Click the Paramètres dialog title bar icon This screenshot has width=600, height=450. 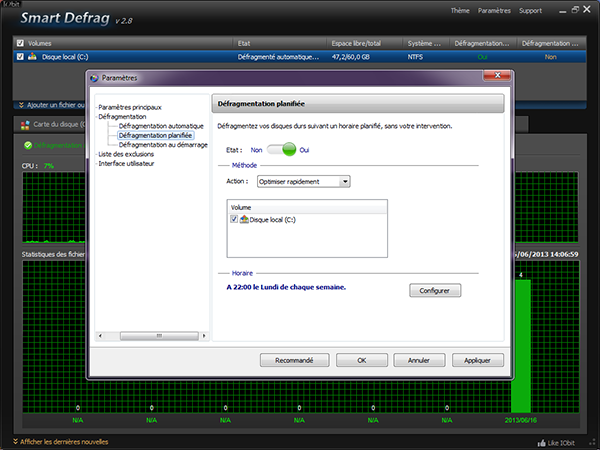(95, 77)
